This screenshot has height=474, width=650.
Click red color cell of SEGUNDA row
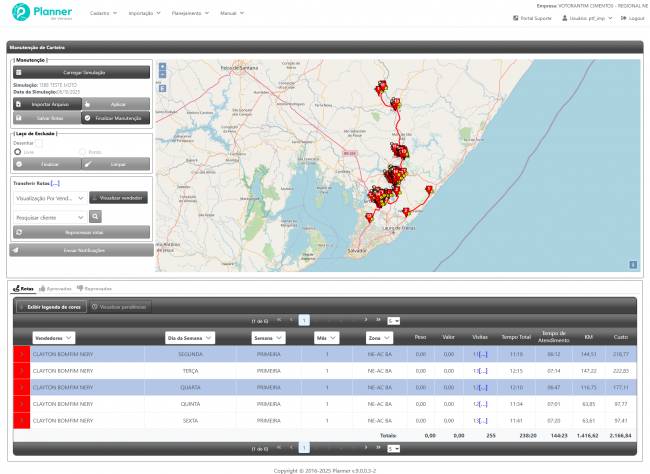[x=21, y=354]
